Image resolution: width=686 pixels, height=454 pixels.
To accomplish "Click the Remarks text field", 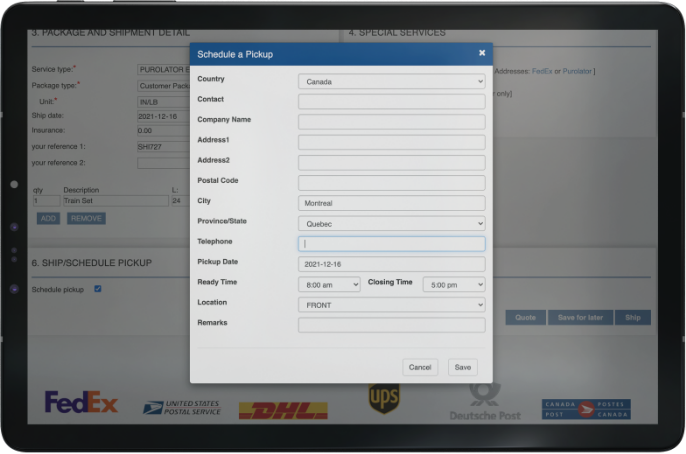I will coord(391,325).
